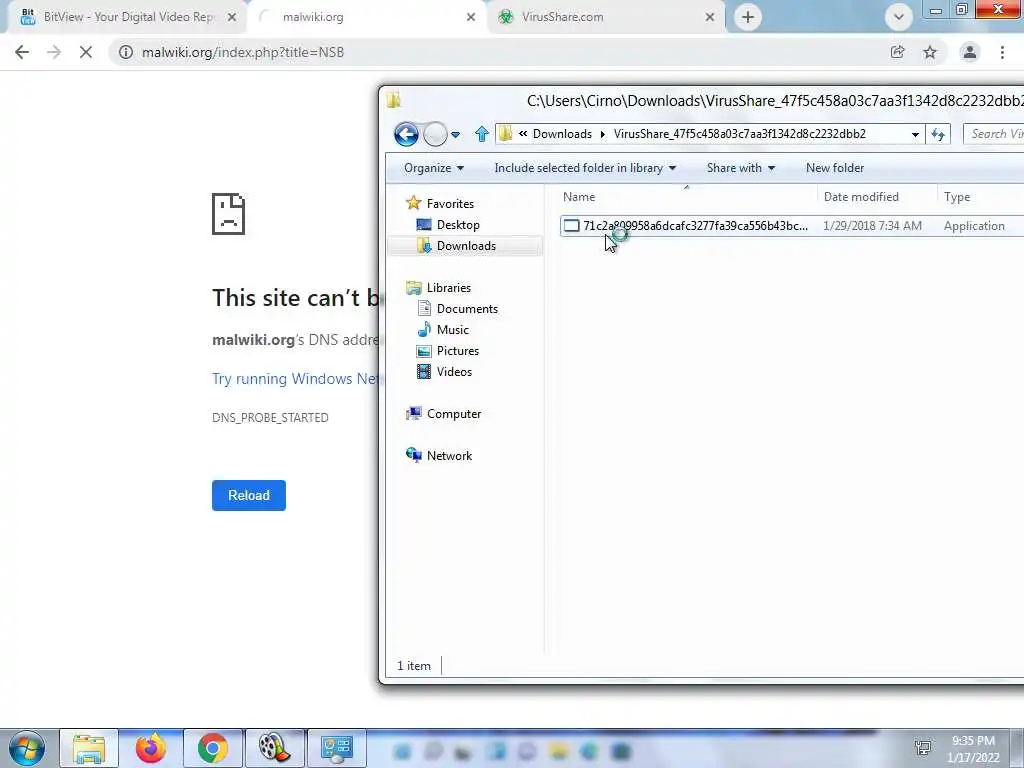Stop loading the malwiki.org page
Image resolution: width=1024 pixels, height=768 pixels.
(86, 52)
